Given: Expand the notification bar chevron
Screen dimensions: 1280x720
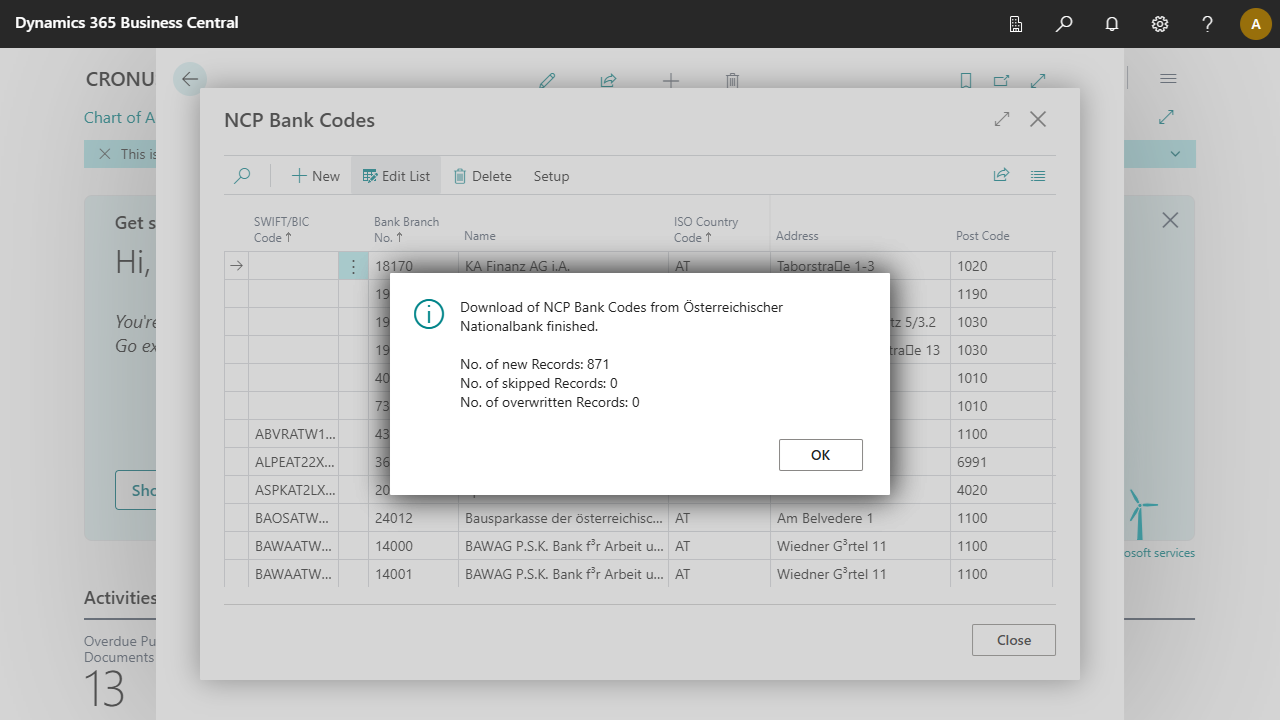Looking at the screenshot, I should pyautogui.click(x=1176, y=154).
